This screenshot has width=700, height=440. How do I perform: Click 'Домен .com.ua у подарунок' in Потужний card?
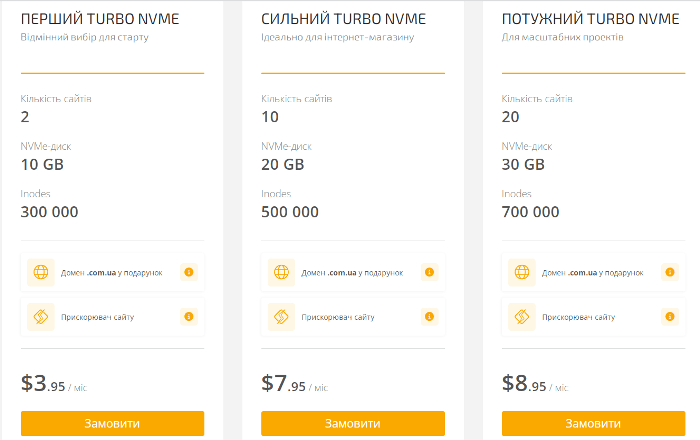(593, 273)
